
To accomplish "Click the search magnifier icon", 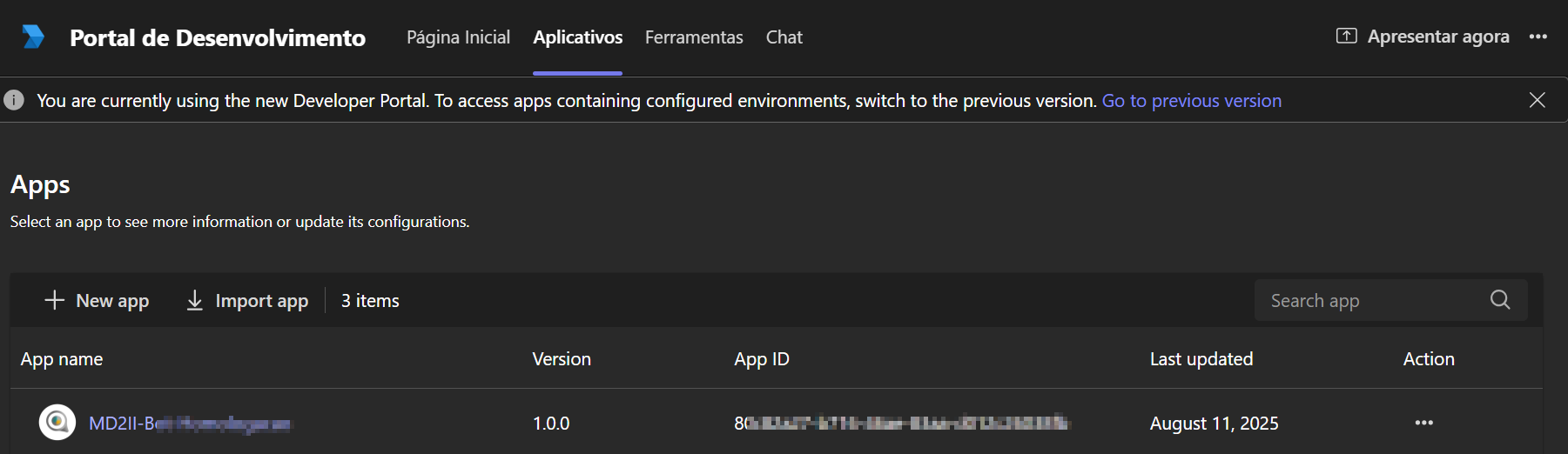I will click(x=1499, y=300).
